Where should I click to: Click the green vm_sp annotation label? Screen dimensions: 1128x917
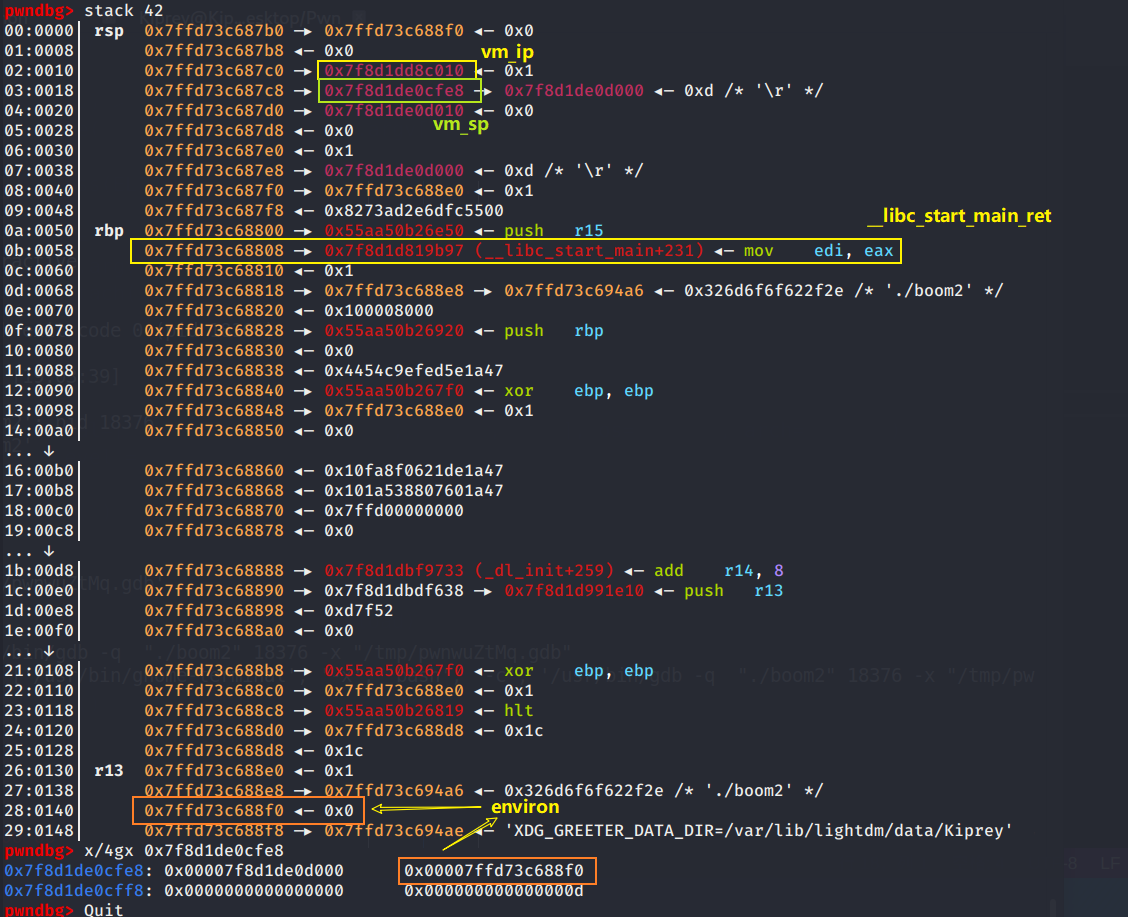[x=461, y=126]
